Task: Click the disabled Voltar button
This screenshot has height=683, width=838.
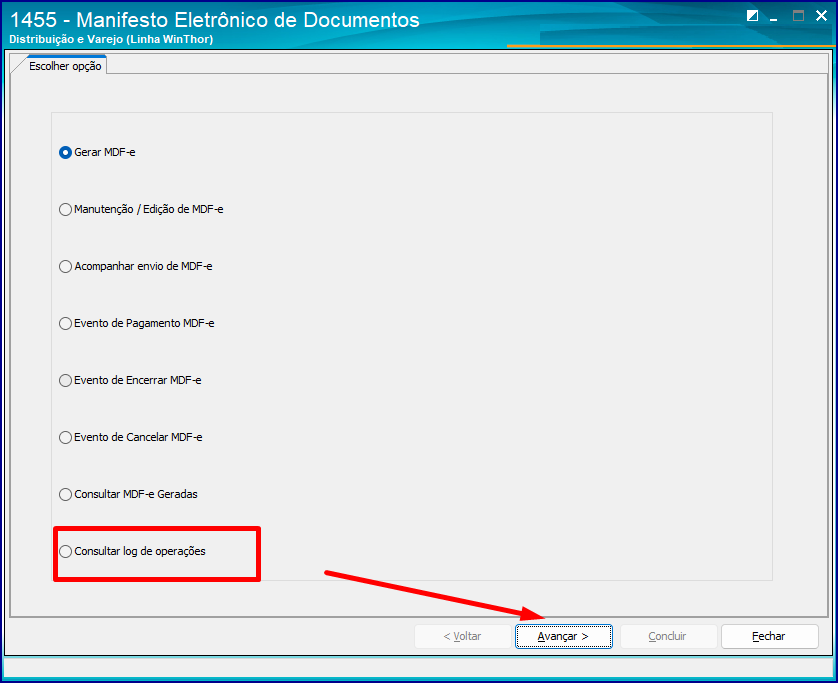Action: pyautogui.click(x=462, y=636)
